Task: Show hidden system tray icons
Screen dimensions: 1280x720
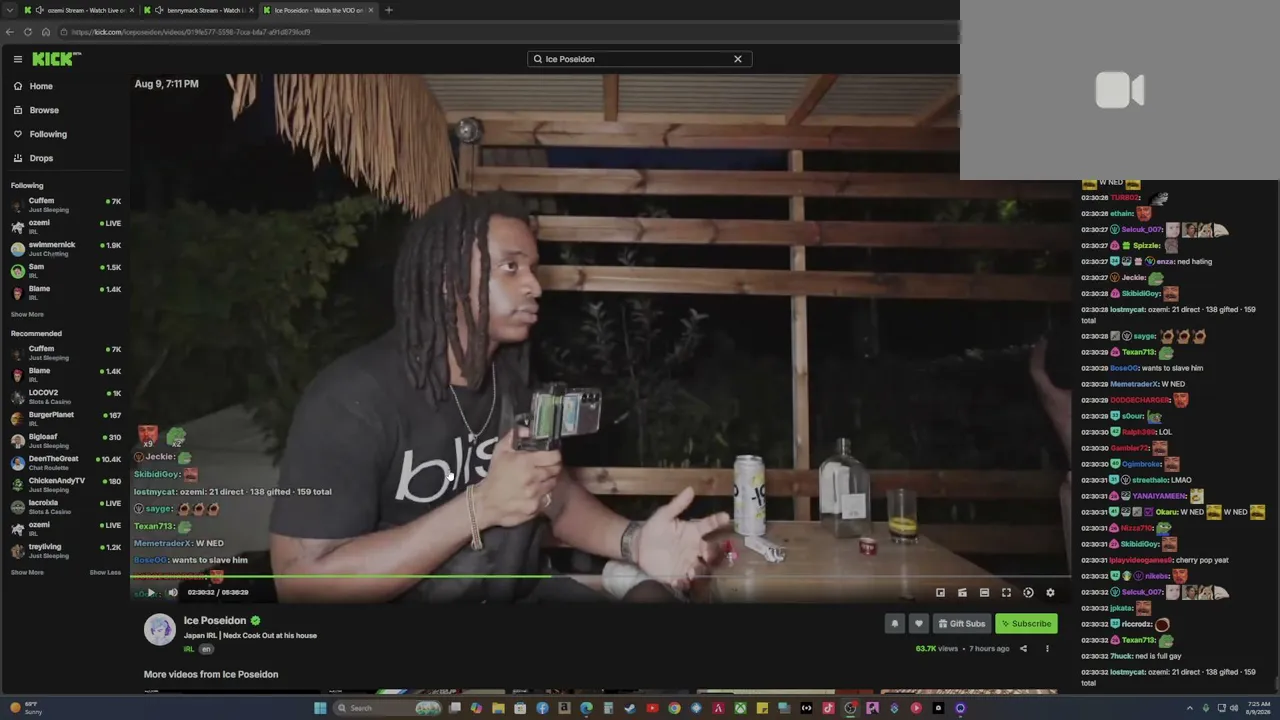Action: point(1189,708)
